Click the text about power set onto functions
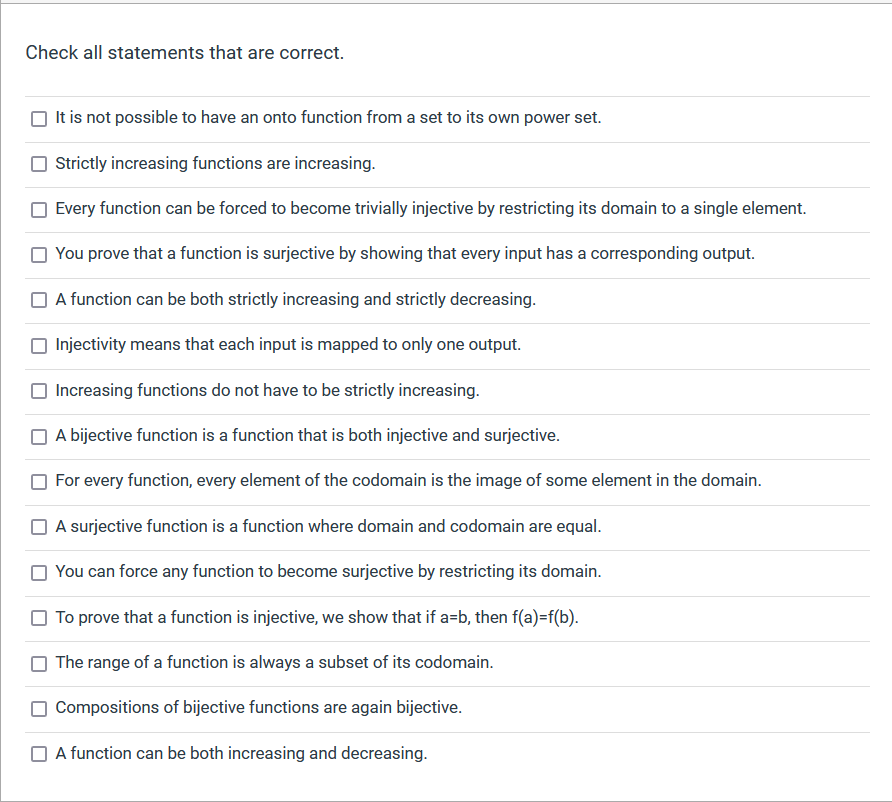The width and height of the screenshot is (892, 802). point(328,117)
